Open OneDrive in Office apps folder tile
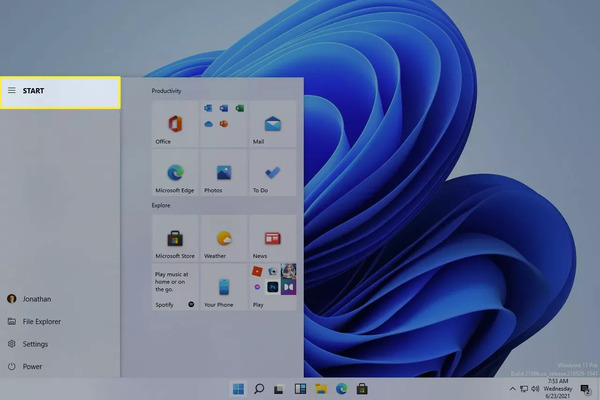600x400 pixels. point(208,124)
